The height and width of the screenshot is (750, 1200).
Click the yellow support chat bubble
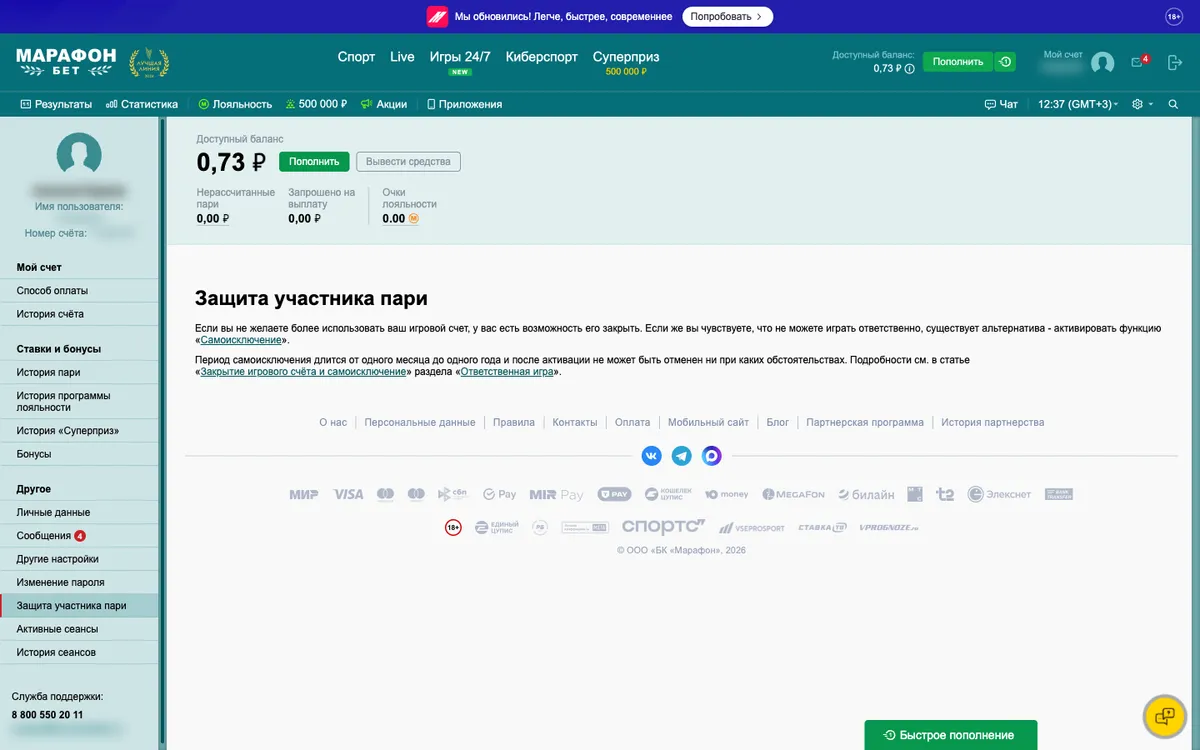(1164, 715)
